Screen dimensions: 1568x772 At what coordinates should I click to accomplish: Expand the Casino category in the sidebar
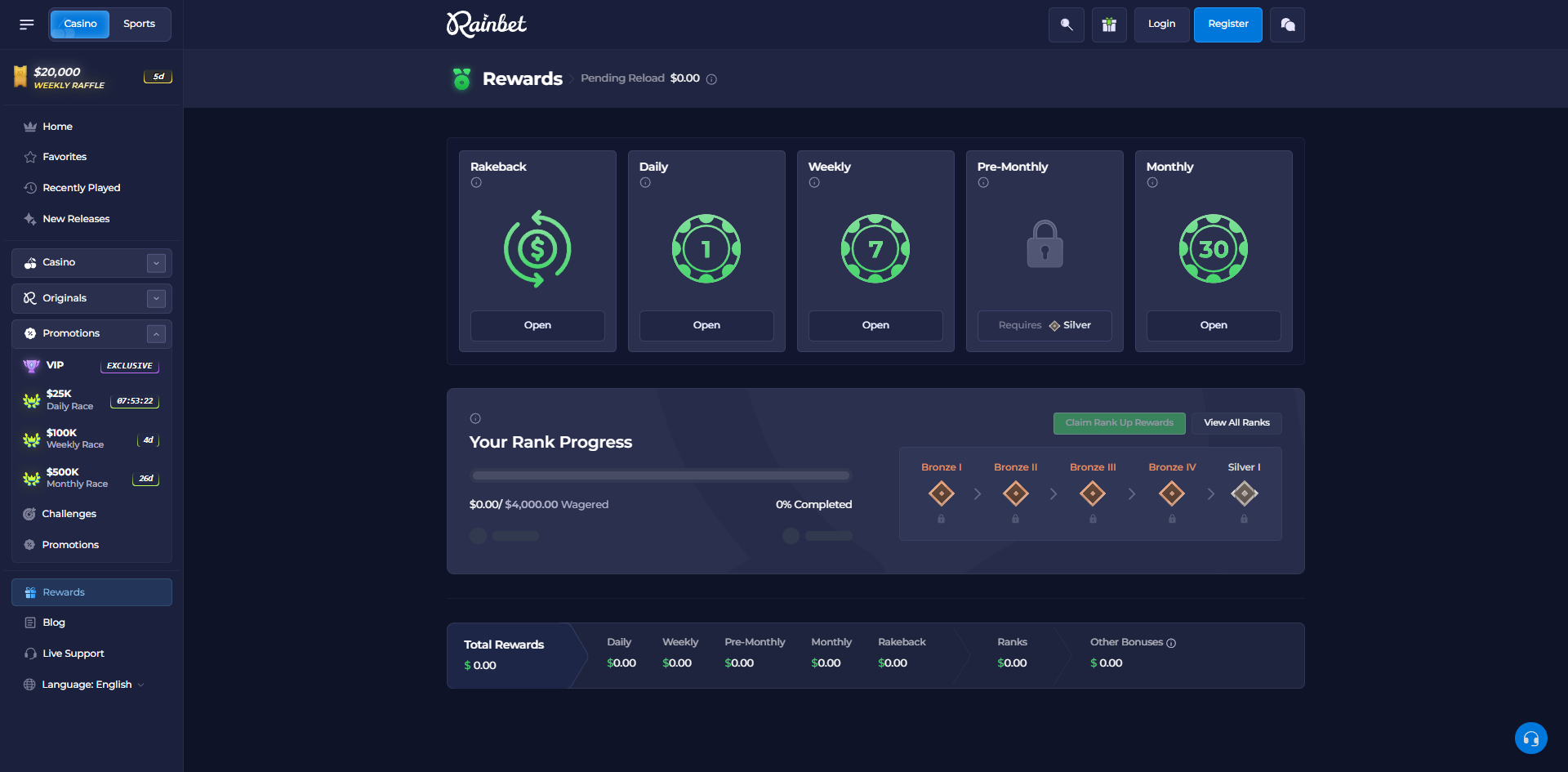click(156, 262)
